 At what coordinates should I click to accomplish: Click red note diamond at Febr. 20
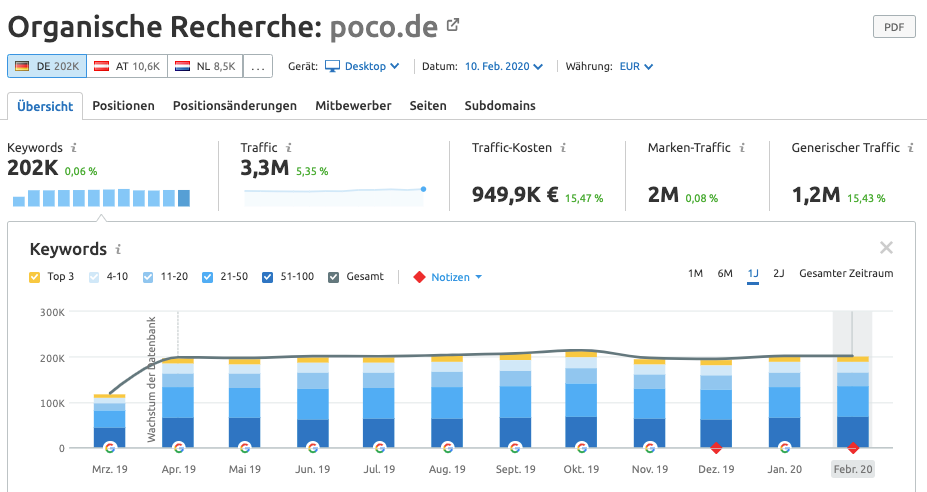pos(853,448)
